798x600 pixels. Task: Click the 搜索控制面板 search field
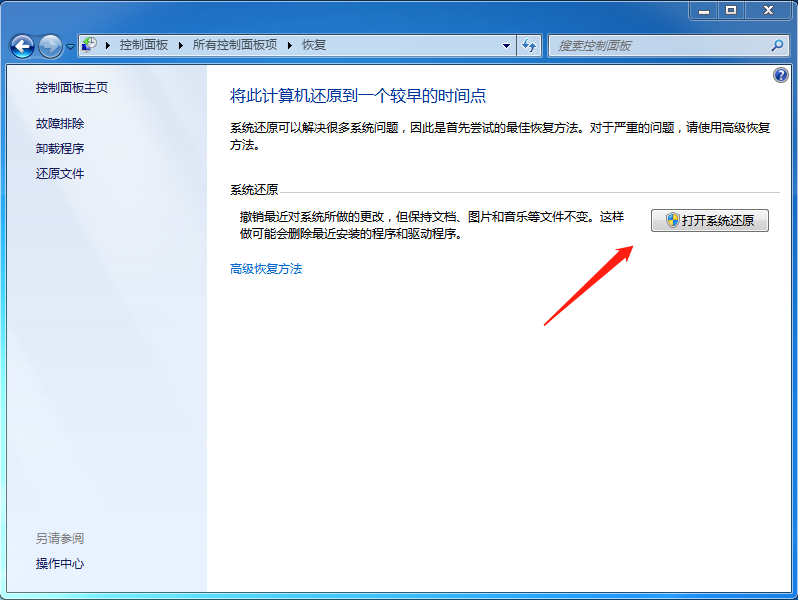[662, 46]
